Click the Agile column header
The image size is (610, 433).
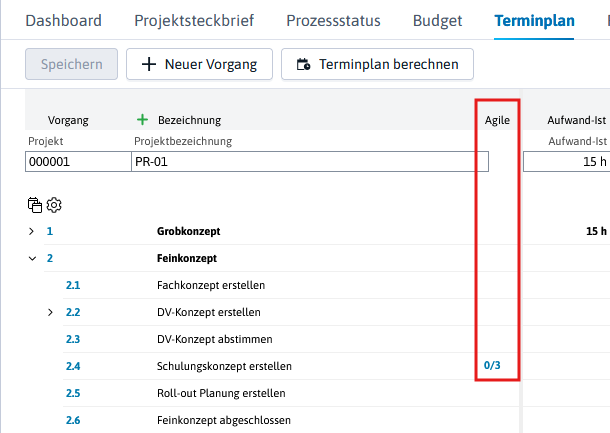pyautogui.click(x=497, y=120)
